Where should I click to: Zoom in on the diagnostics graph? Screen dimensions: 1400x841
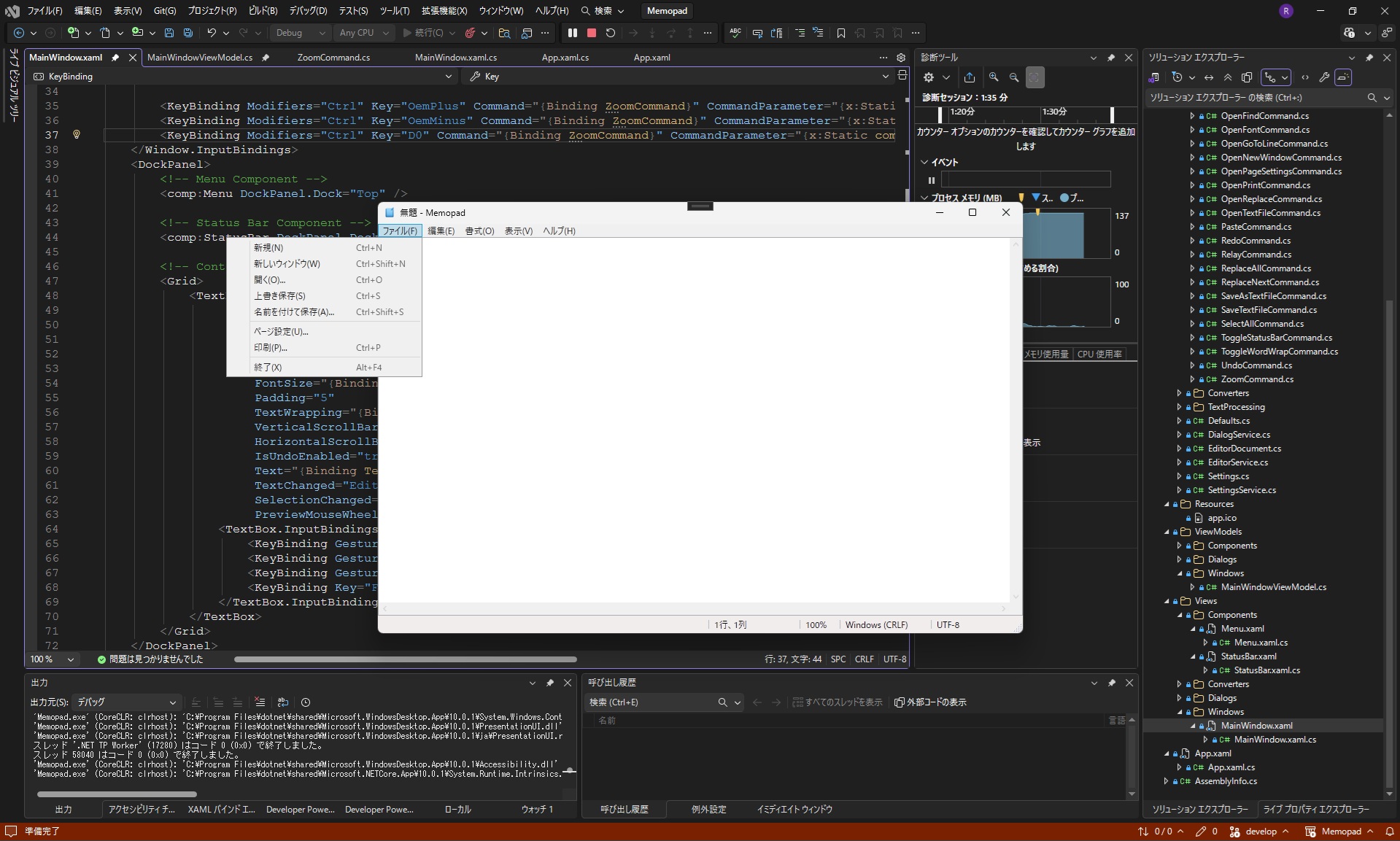tap(994, 77)
